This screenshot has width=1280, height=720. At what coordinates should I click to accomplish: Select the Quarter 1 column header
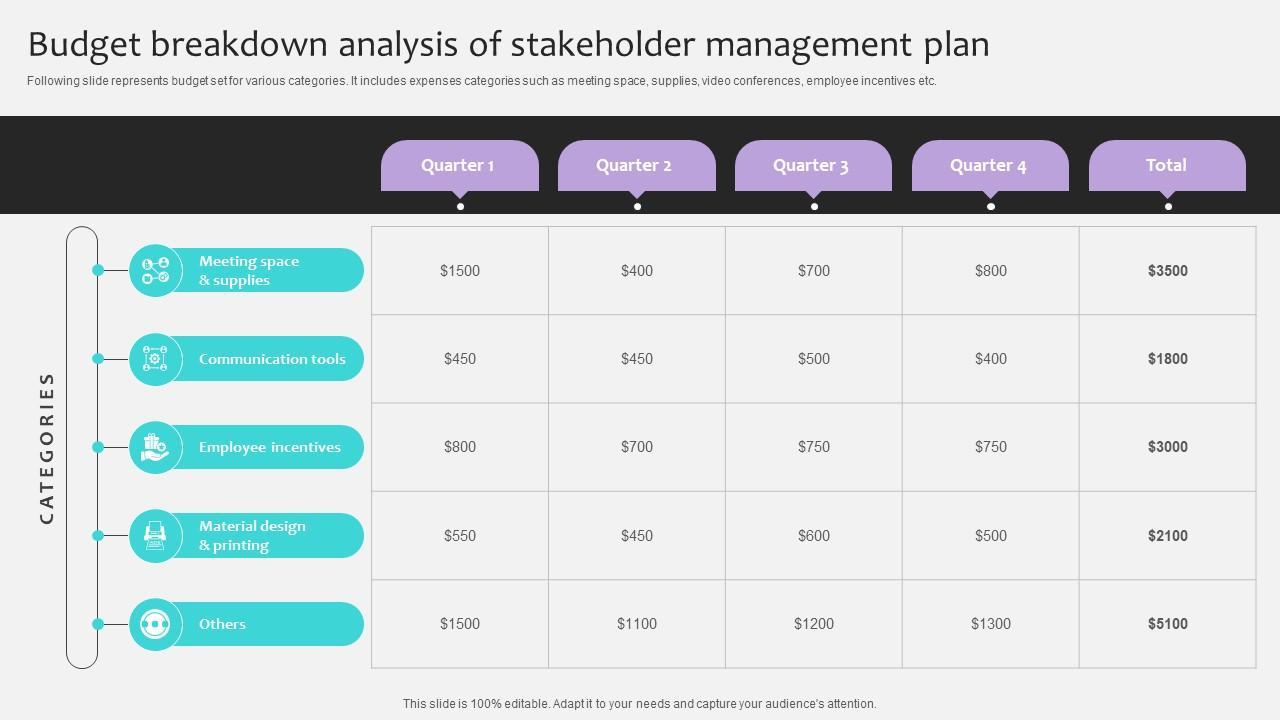pos(459,165)
